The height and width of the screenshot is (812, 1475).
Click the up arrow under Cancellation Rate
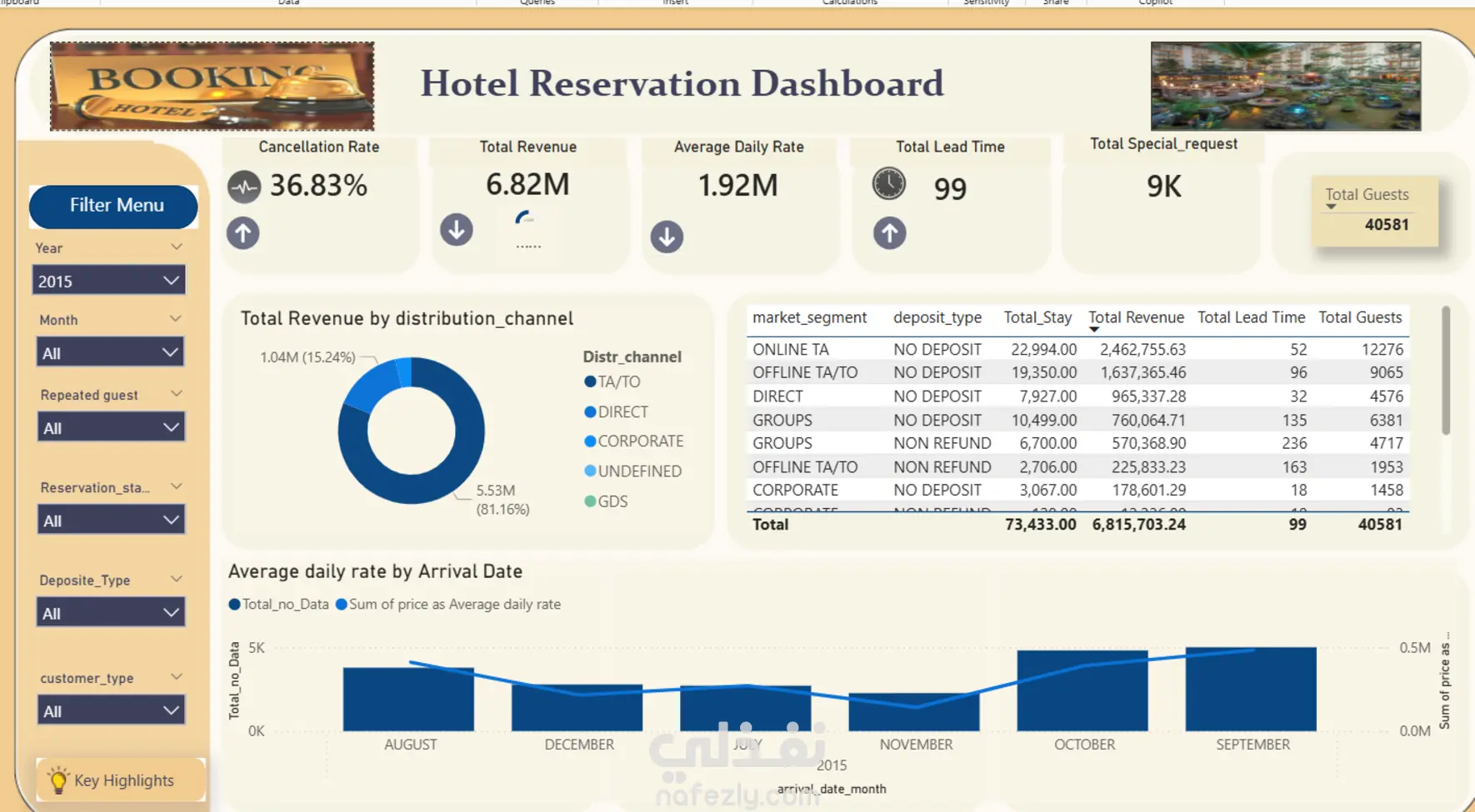pyautogui.click(x=243, y=233)
